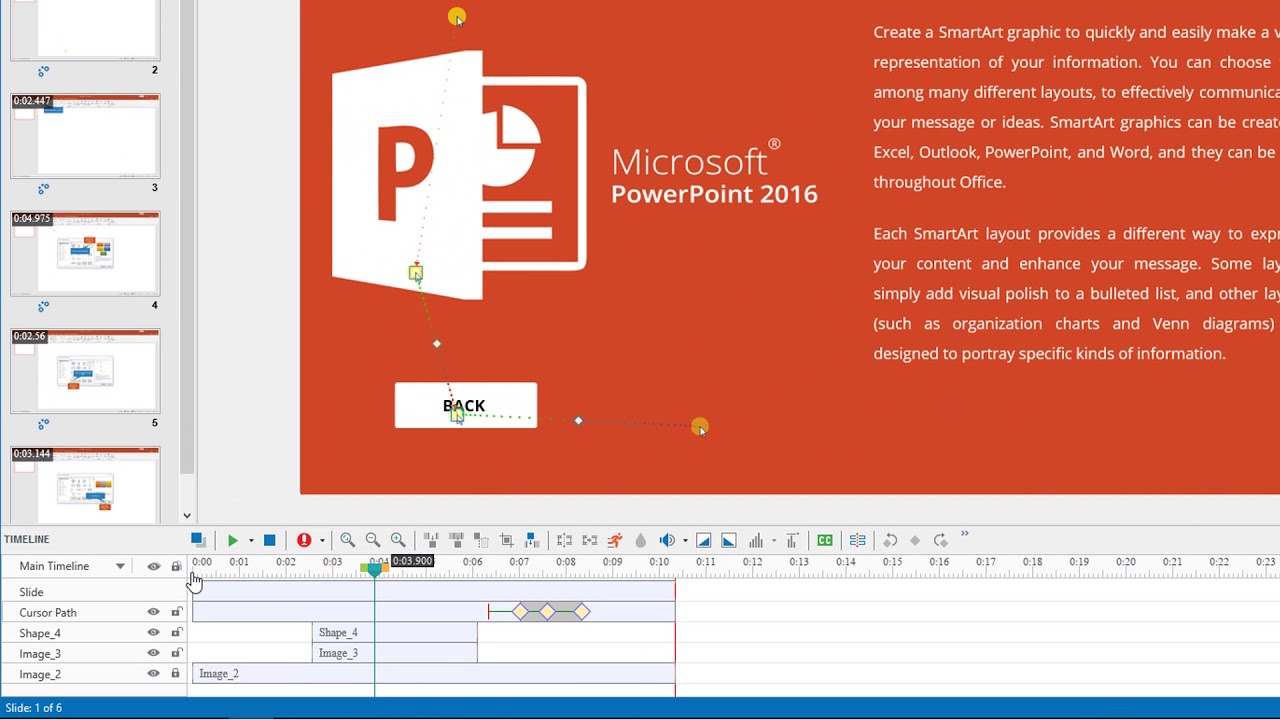Unlock the Image_2 track
Viewport: 1280px width, 720px height.
point(176,674)
